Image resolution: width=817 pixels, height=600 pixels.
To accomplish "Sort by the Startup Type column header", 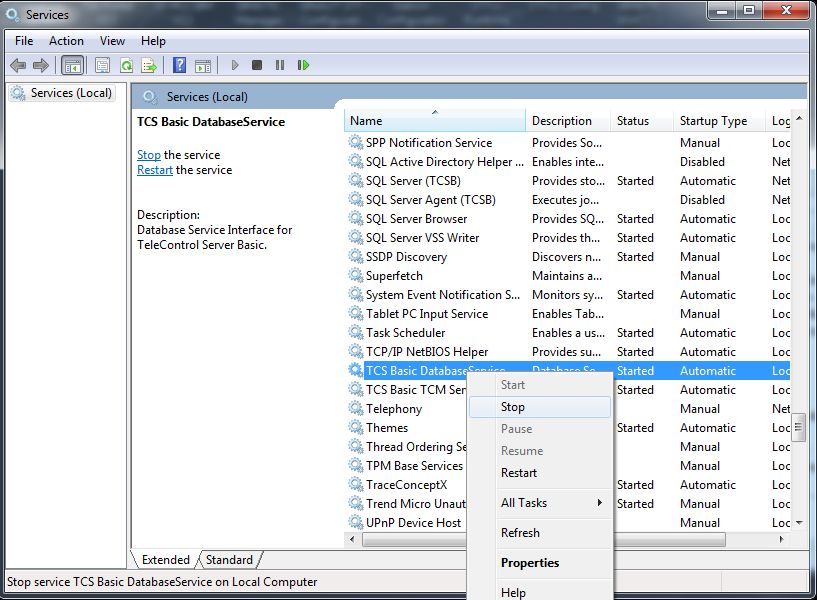I will 720,121.
